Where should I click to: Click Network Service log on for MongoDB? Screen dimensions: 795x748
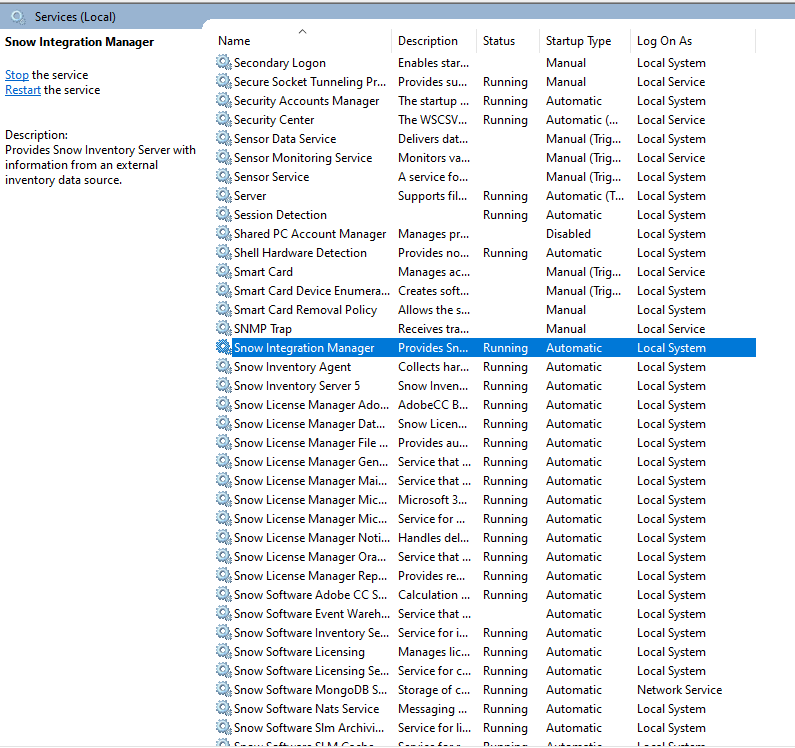click(679, 690)
